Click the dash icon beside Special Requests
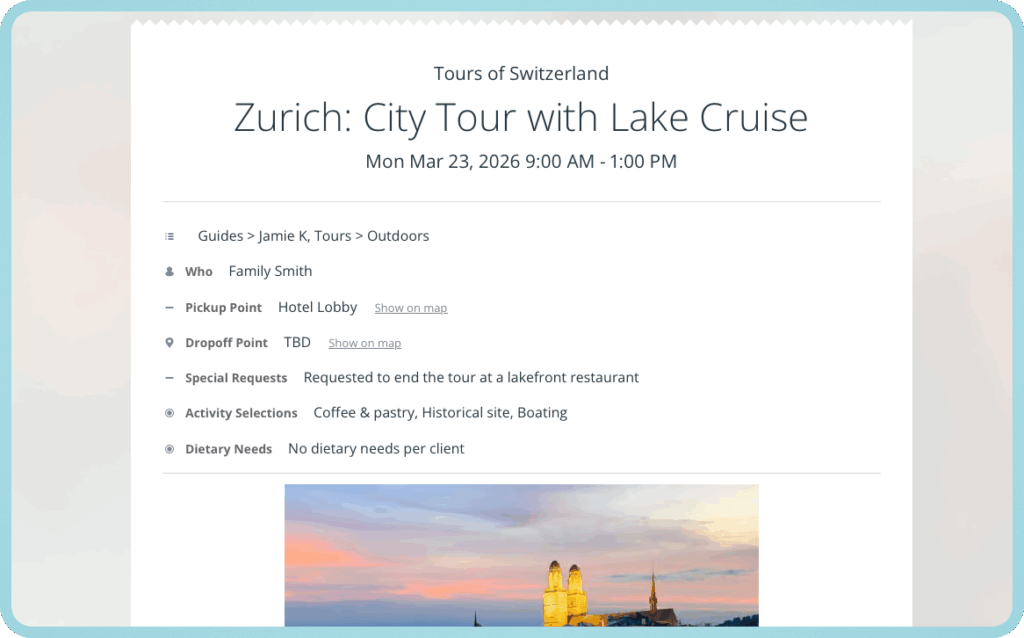The height and width of the screenshot is (638, 1024). tap(169, 378)
